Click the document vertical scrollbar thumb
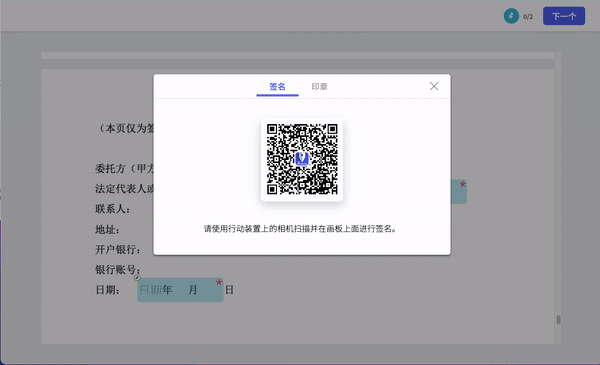Screen dimensions: 600x365 pos(558,319)
